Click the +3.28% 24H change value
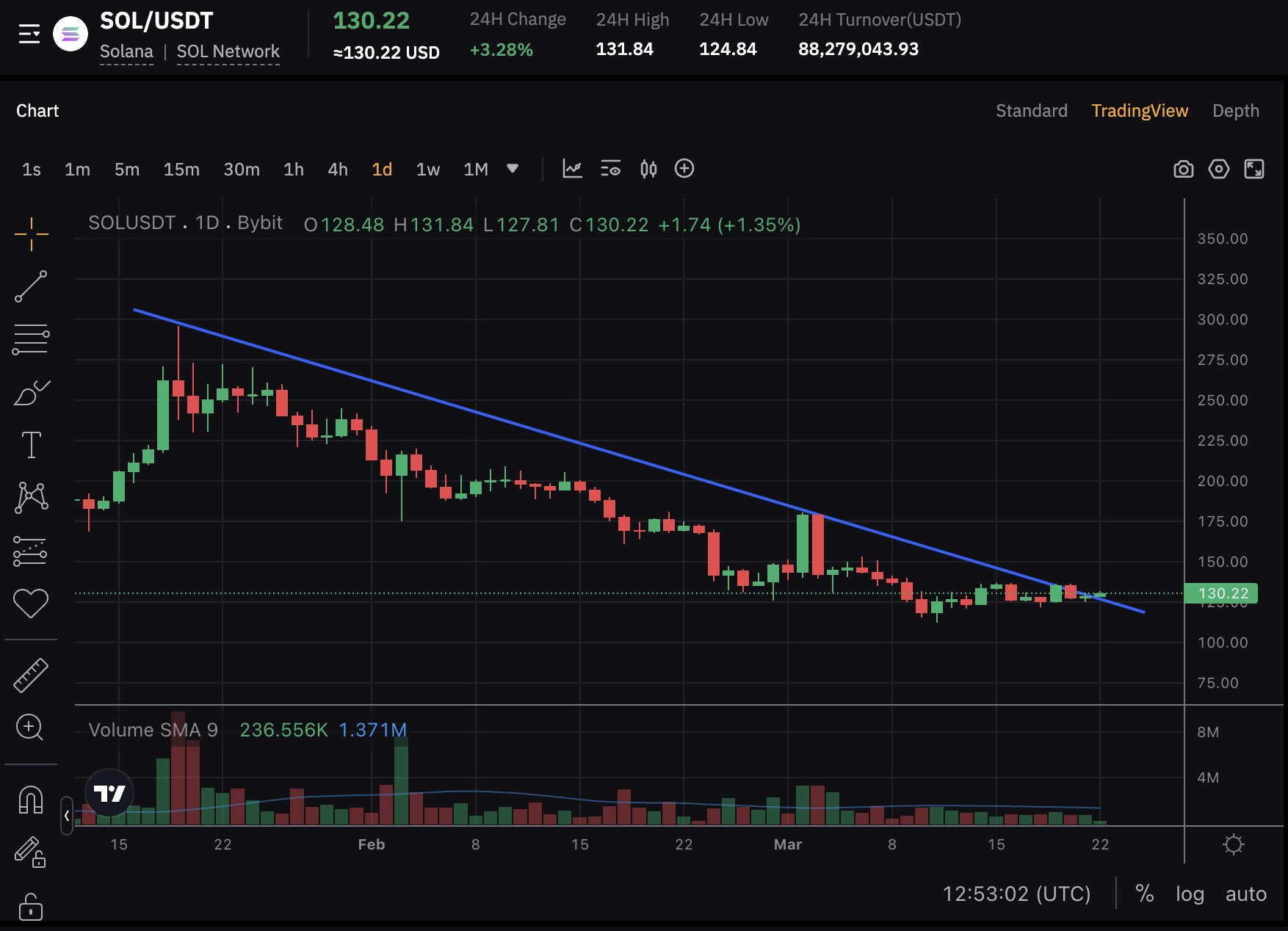1288x931 pixels. click(501, 50)
